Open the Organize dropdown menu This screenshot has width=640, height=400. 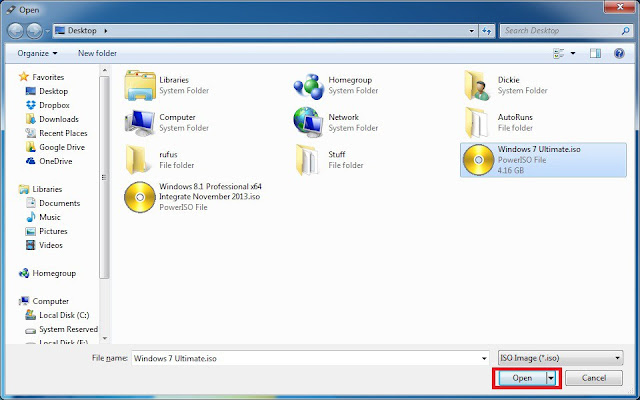(x=37, y=53)
